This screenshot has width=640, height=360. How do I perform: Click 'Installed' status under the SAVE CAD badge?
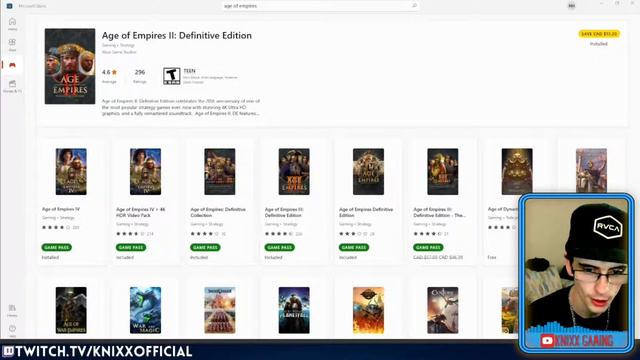click(599, 44)
